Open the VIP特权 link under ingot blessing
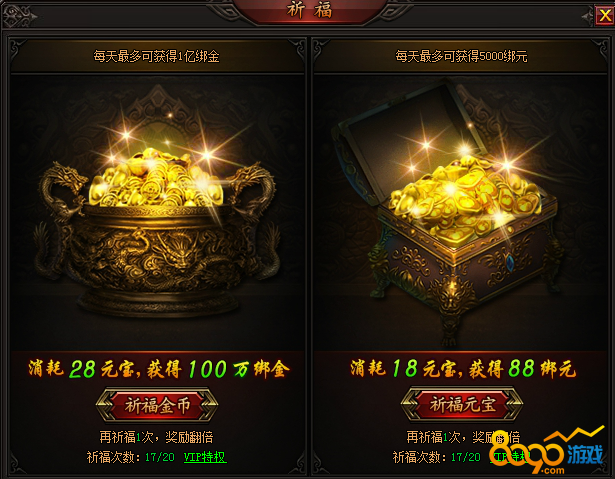Image resolution: width=615 pixels, height=479 pixels. [510, 457]
